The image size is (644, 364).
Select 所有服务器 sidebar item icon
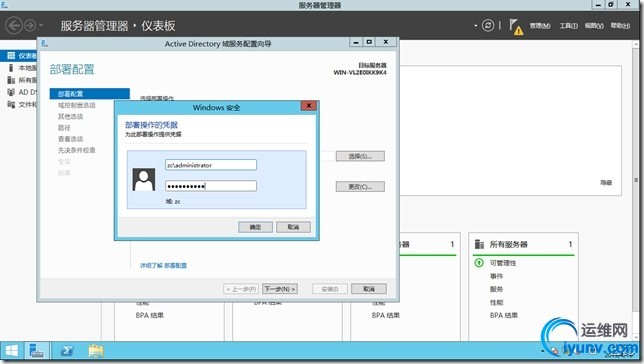tap(11, 80)
